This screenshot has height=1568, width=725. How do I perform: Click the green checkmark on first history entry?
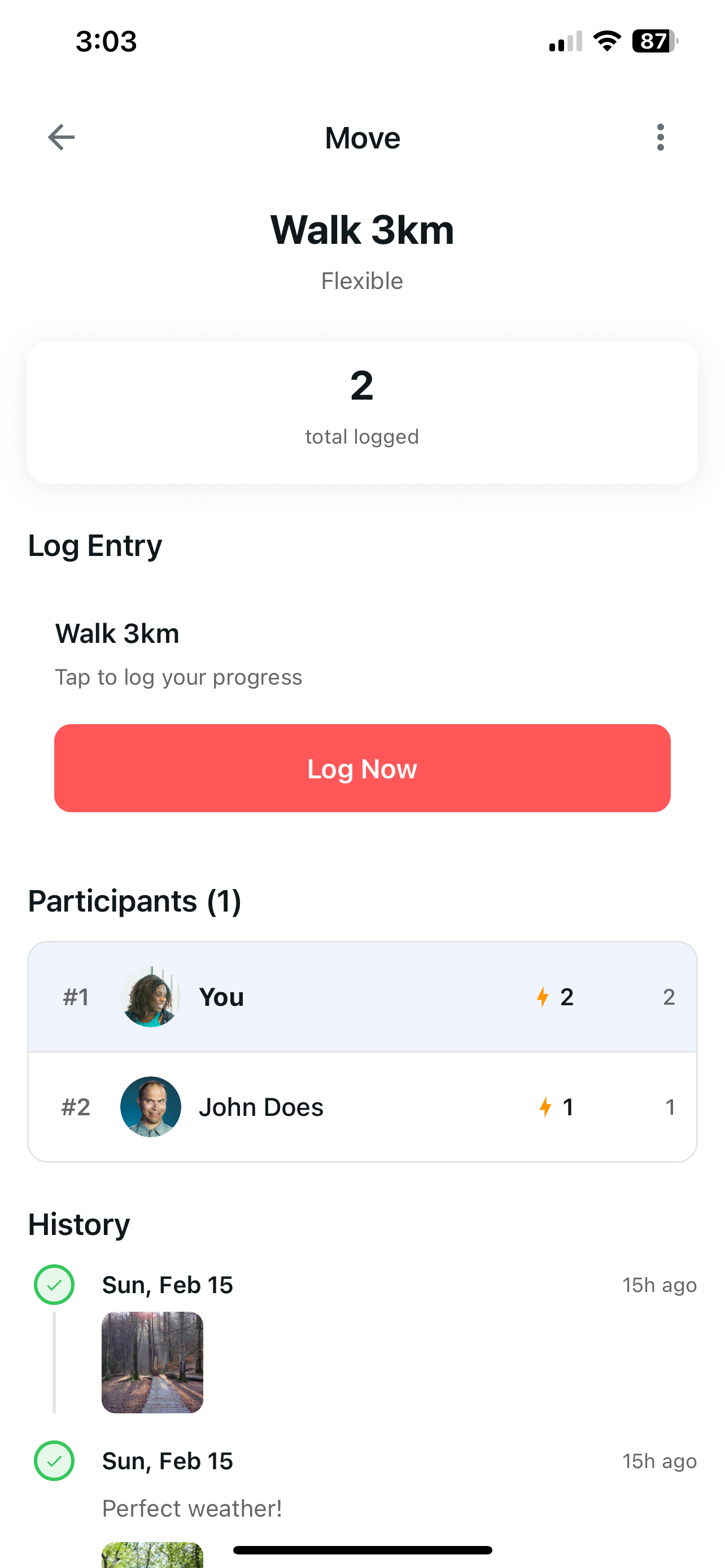(54, 1284)
